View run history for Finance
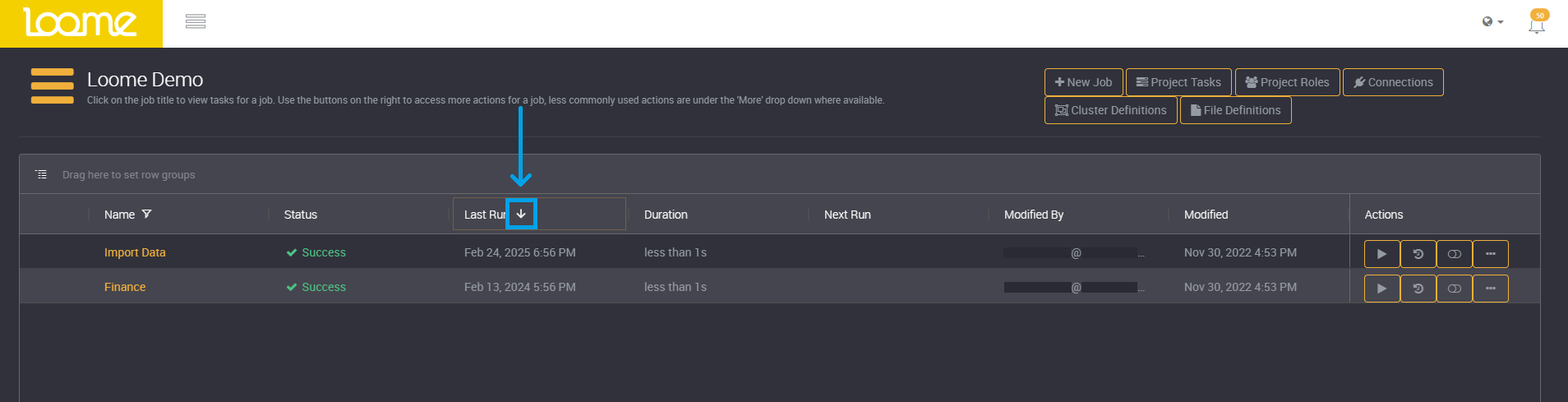 (1418, 289)
